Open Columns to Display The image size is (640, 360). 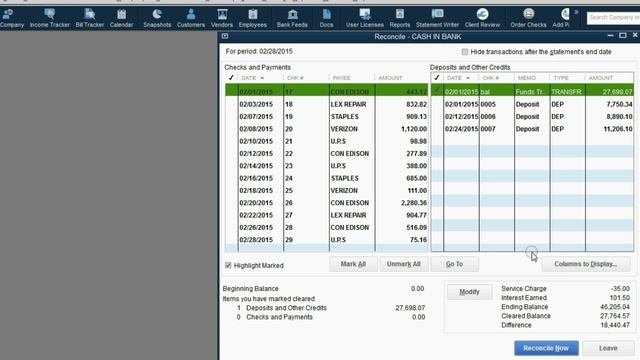(x=586, y=264)
